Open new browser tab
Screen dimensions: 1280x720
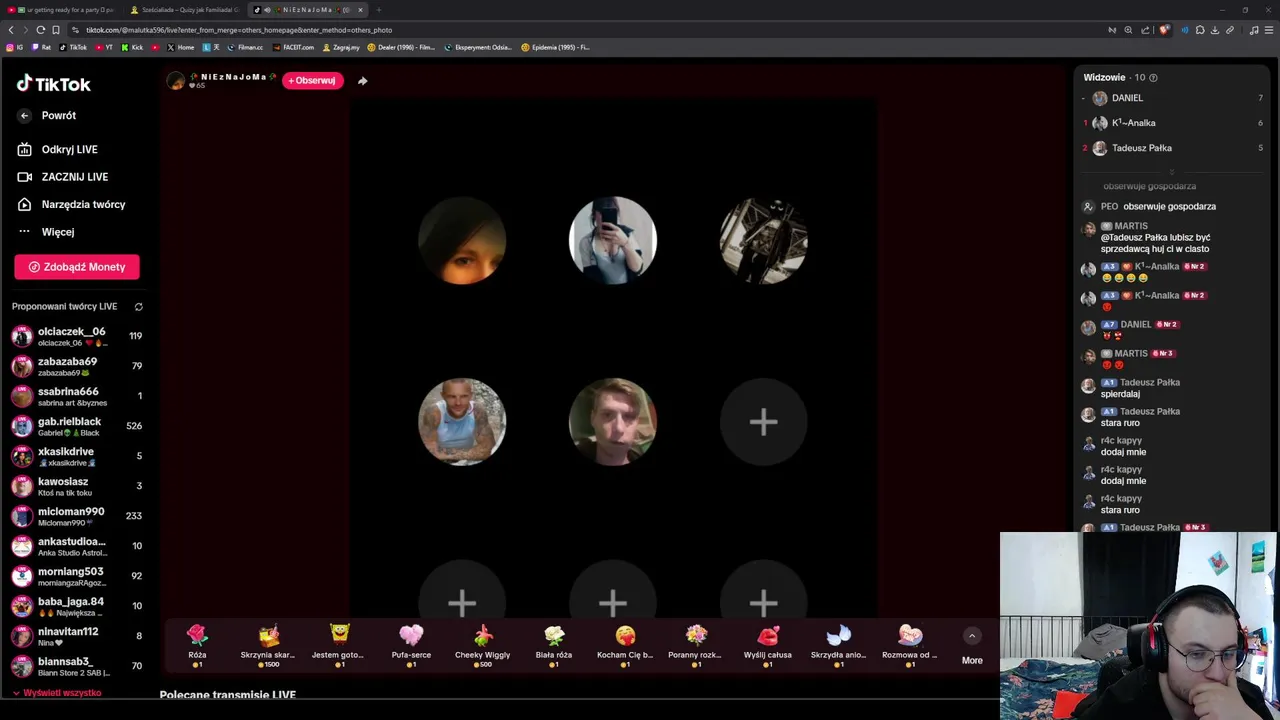(379, 10)
